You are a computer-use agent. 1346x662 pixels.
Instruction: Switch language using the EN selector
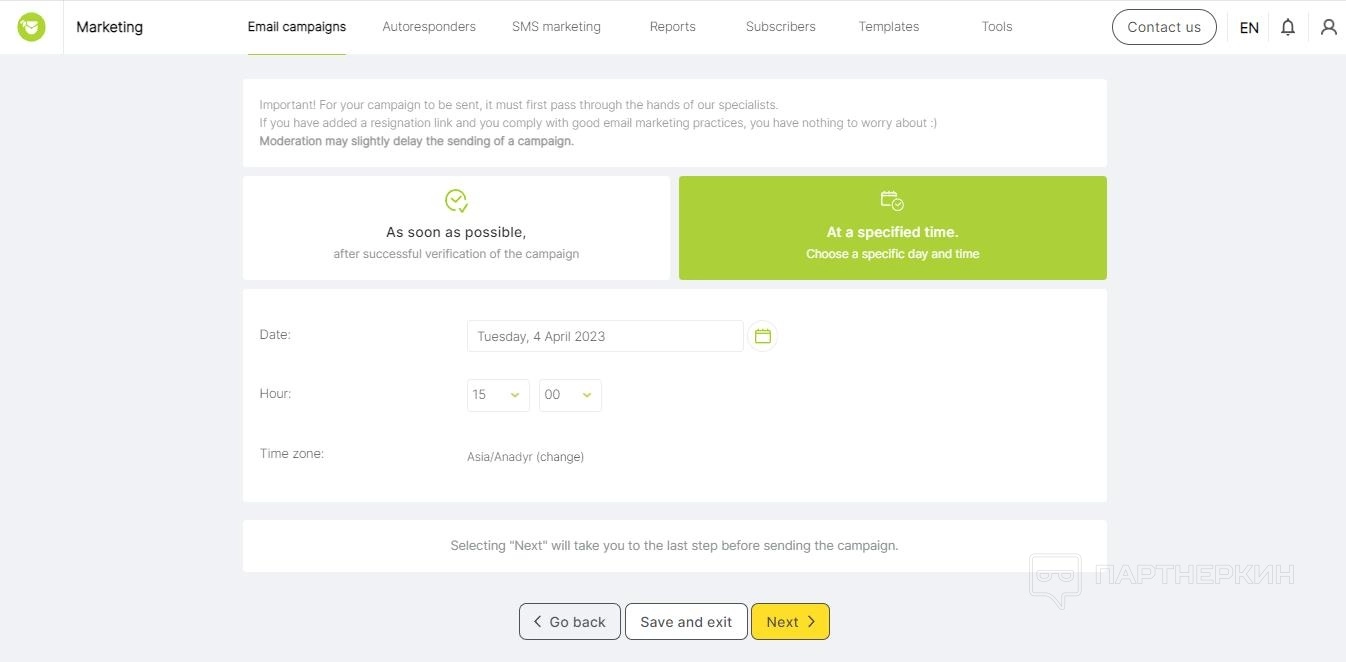[1249, 28]
